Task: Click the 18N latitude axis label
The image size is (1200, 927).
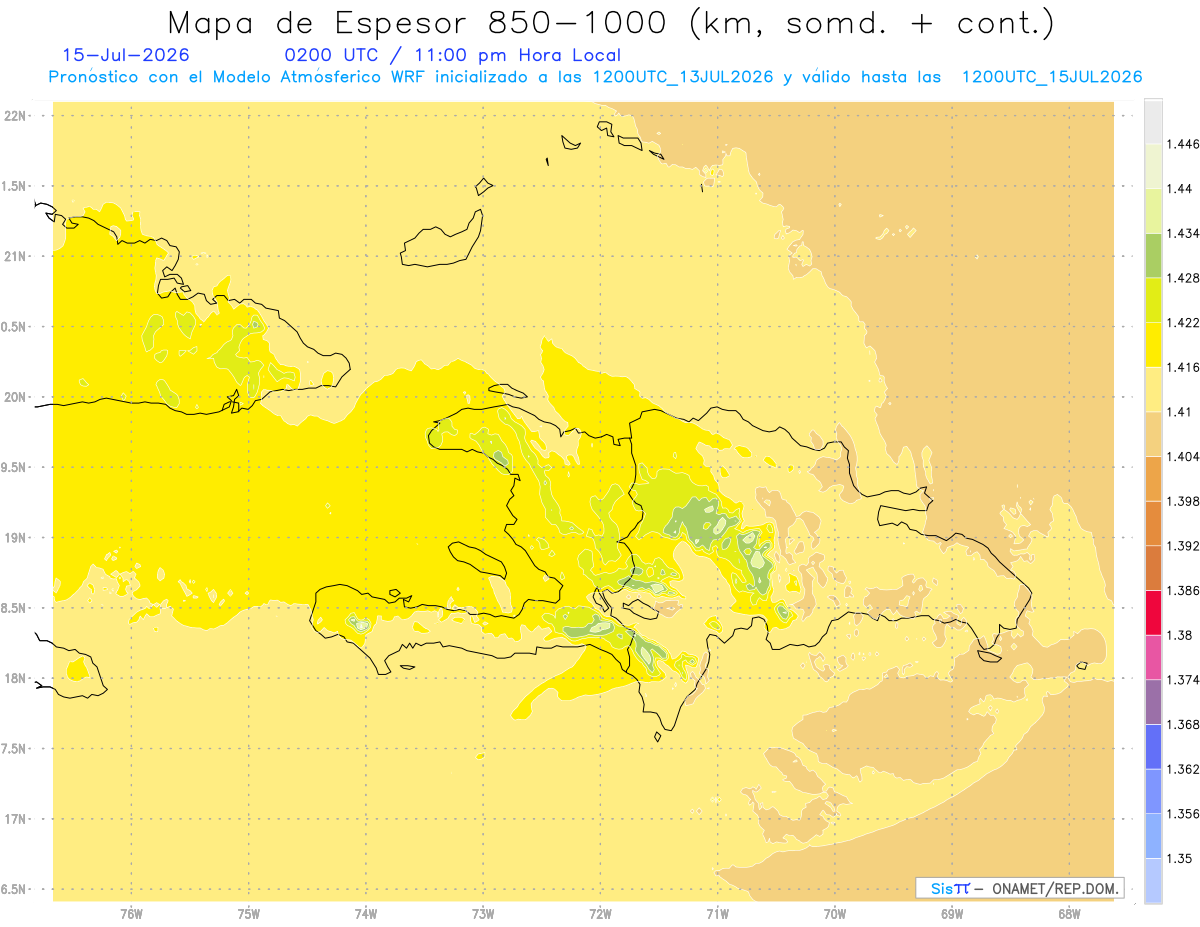Action: point(15,679)
